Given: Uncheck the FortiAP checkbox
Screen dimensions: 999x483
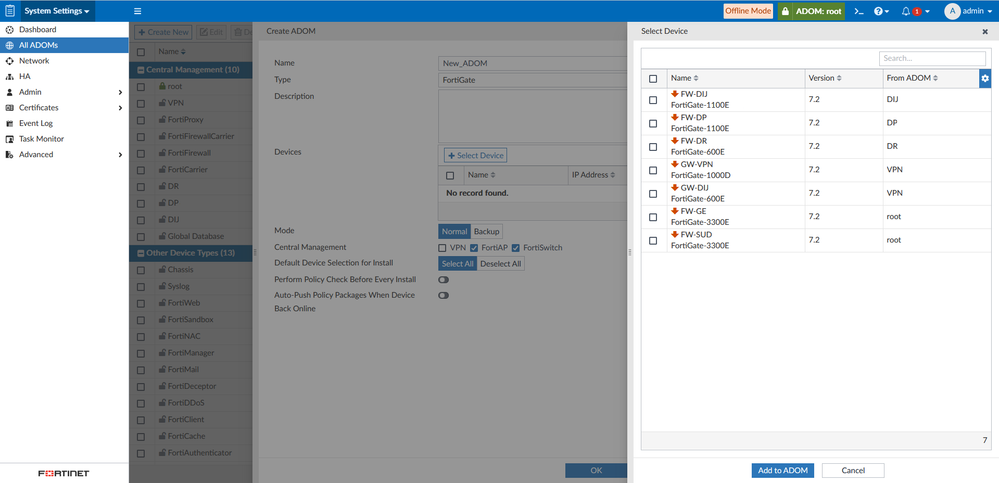Looking at the screenshot, I should [473, 247].
